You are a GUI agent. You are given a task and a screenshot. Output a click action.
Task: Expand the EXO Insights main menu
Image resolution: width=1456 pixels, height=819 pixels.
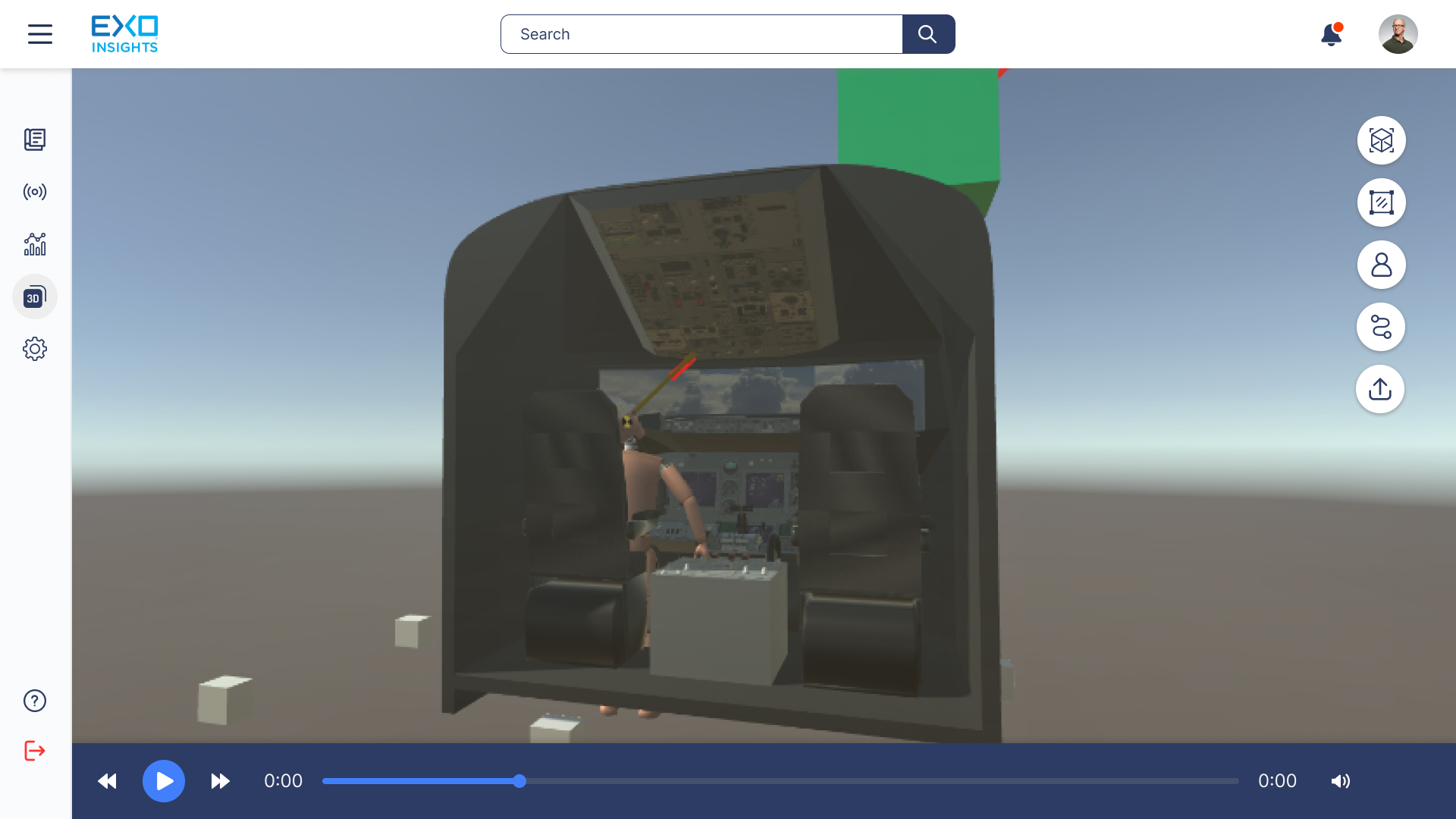click(40, 33)
